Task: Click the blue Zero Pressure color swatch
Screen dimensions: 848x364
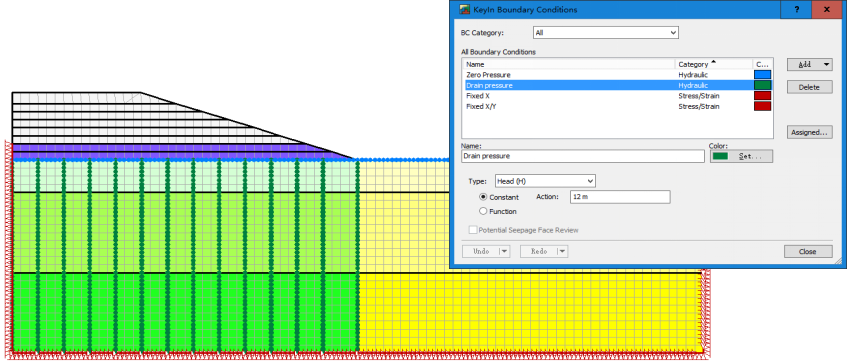Action: click(x=763, y=75)
